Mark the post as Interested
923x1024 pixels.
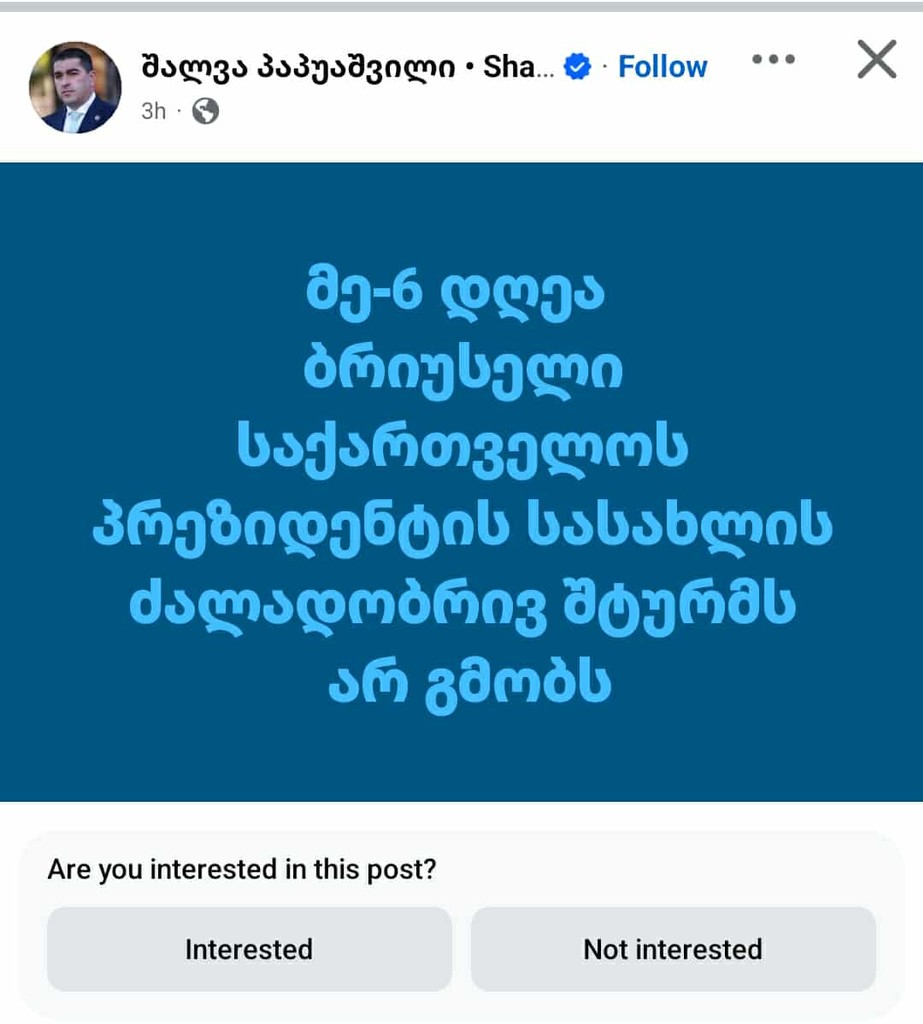tap(249, 949)
